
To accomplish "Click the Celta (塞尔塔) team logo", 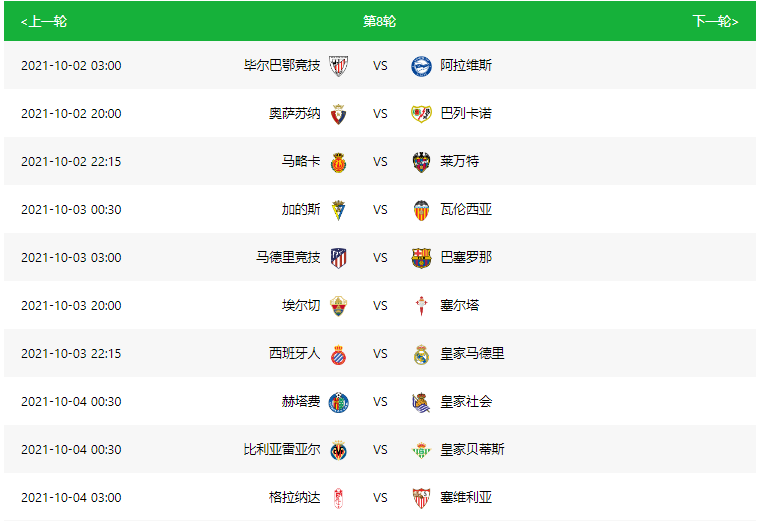I will 421,306.
